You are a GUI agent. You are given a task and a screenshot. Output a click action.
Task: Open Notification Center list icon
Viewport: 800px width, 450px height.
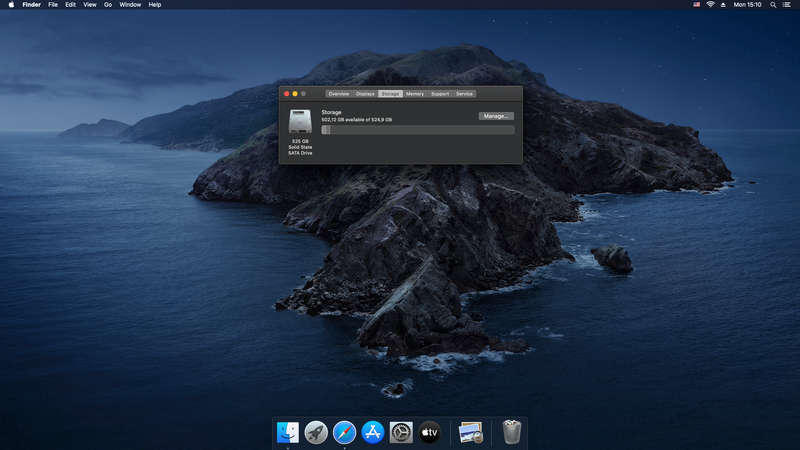787,5
